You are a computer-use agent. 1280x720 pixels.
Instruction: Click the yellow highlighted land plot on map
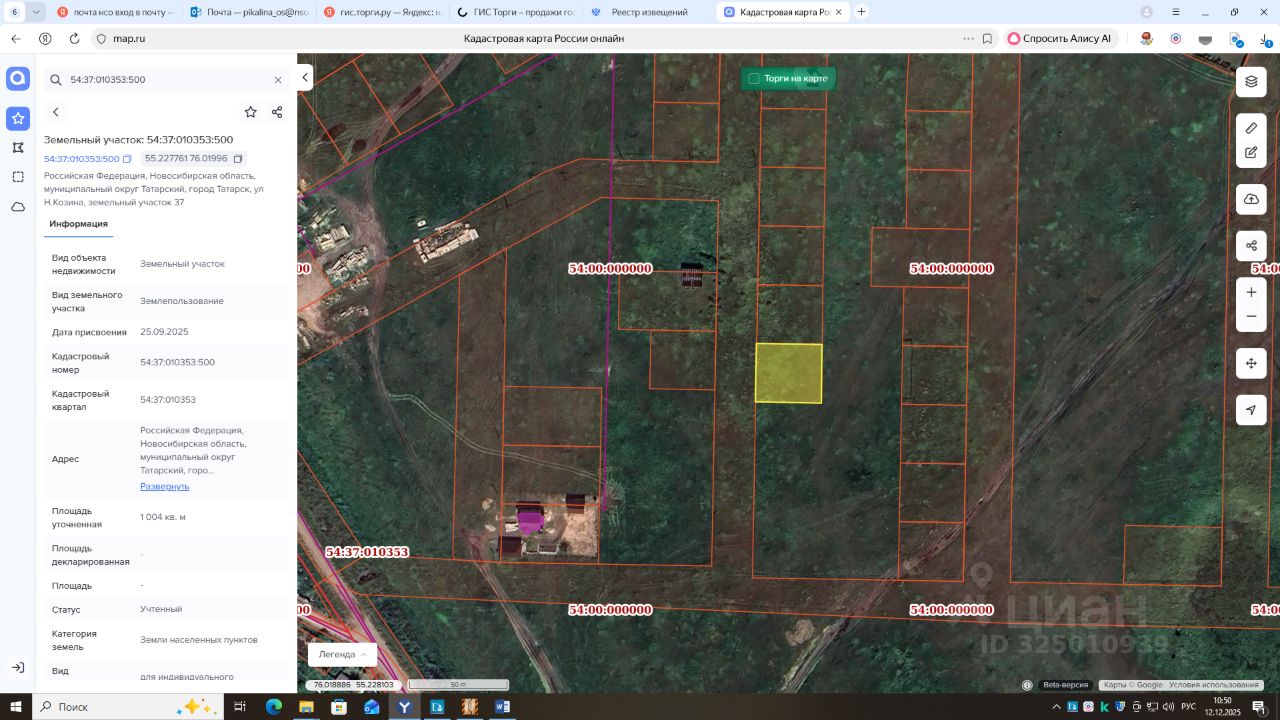pyautogui.click(x=788, y=373)
